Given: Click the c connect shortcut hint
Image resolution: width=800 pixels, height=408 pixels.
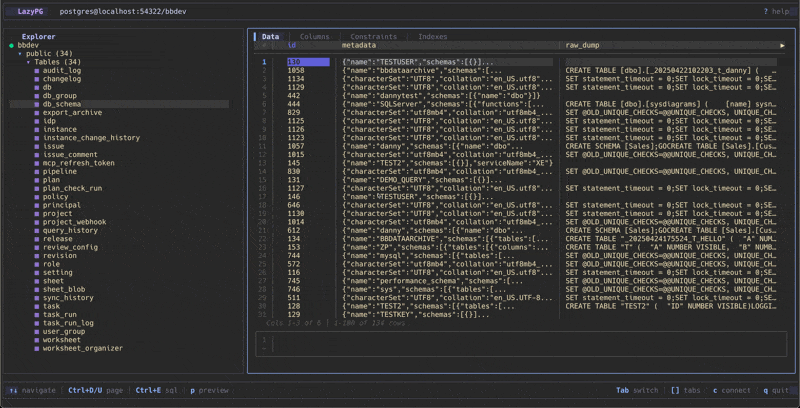Looking at the screenshot, I should click(732, 390).
